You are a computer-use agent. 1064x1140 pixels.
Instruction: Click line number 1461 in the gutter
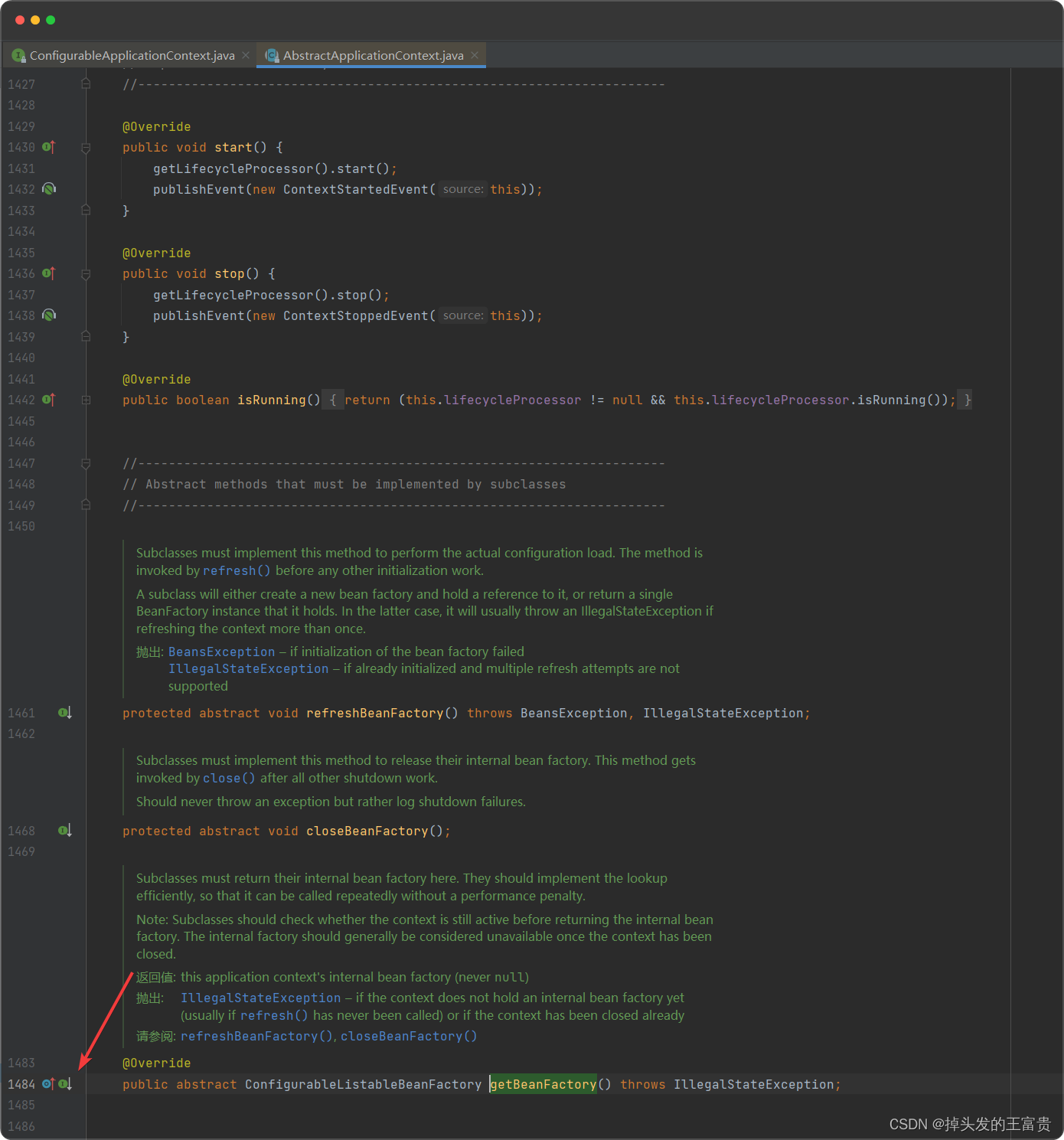click(21, 713)
